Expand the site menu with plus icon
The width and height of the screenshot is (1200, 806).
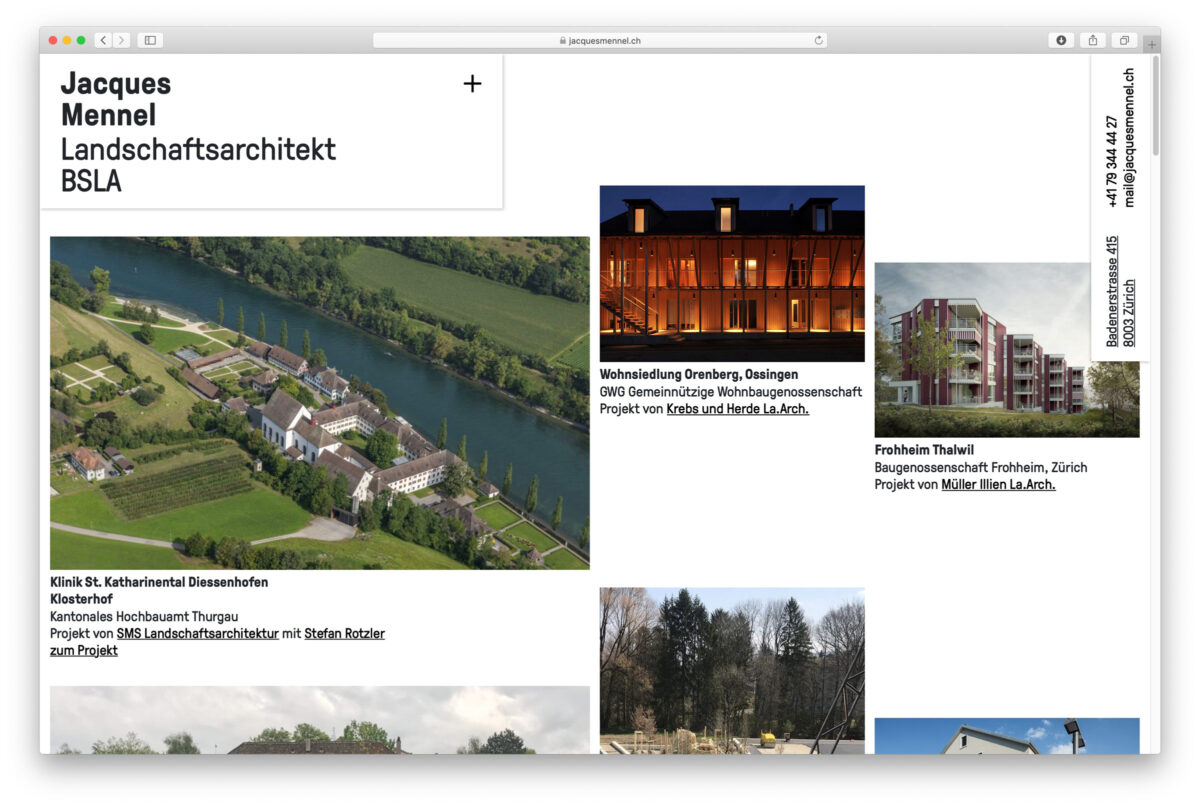pyautogui.click(x=472, y=84)
